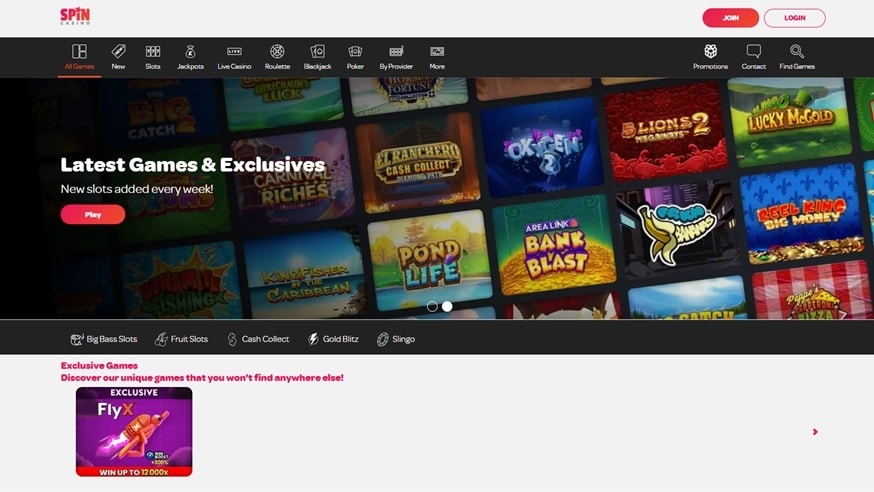Open the Poker icon

point(355,51)
